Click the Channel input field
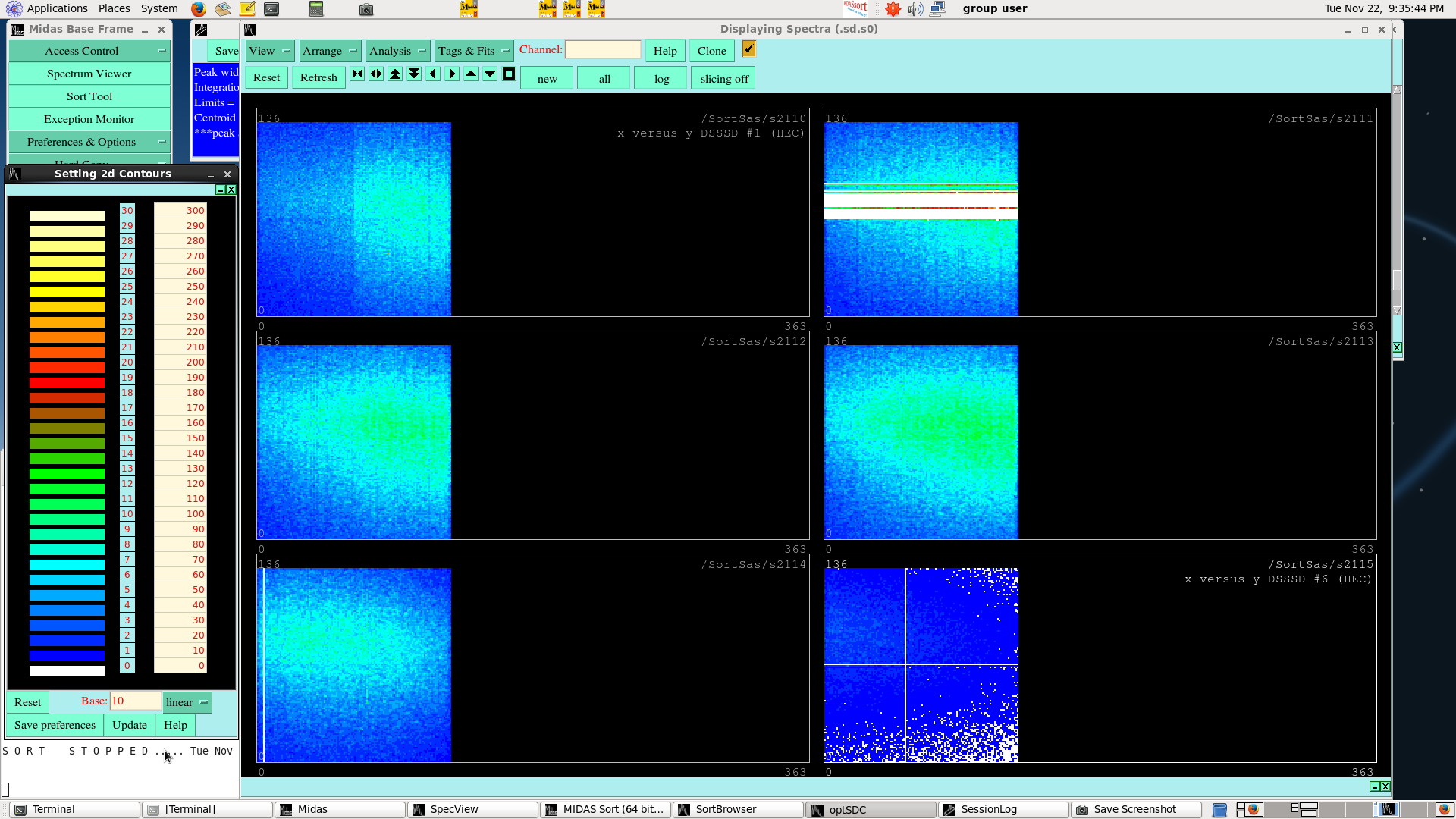The height and width of the screenshot is (819, 1456). (x=603, y=49)
